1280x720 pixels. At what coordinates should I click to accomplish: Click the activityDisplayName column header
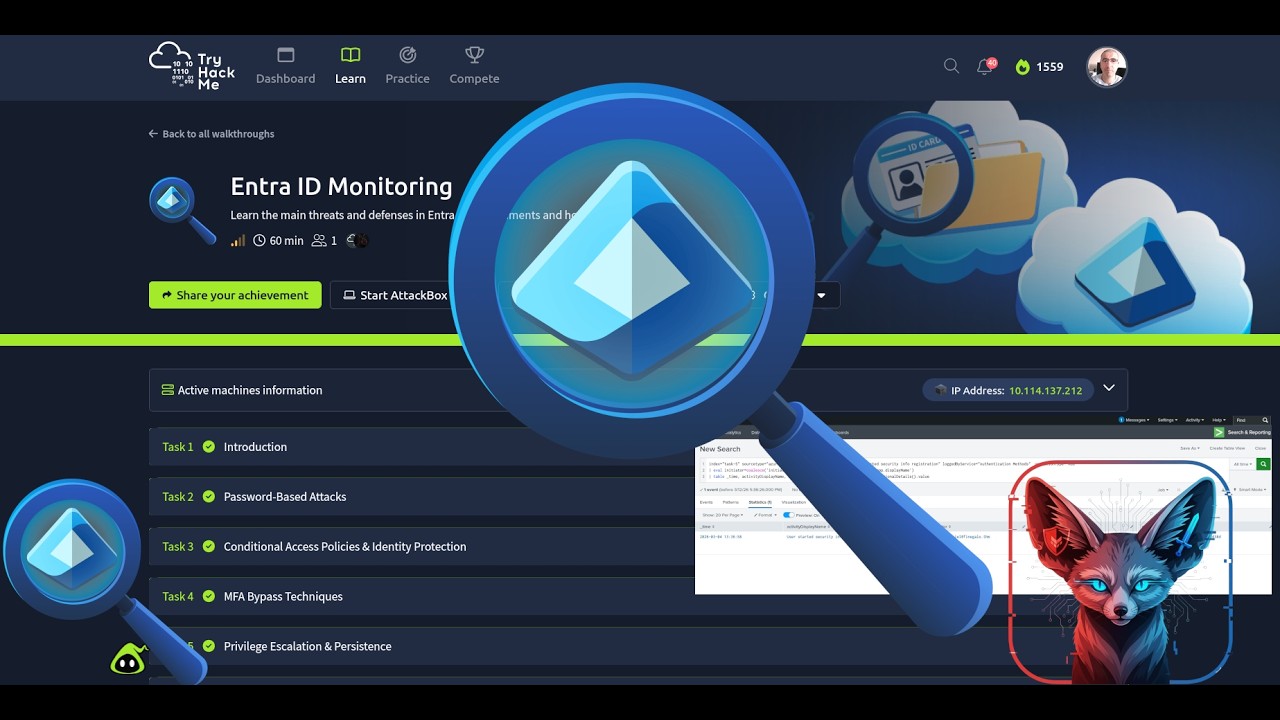[807, 526]
